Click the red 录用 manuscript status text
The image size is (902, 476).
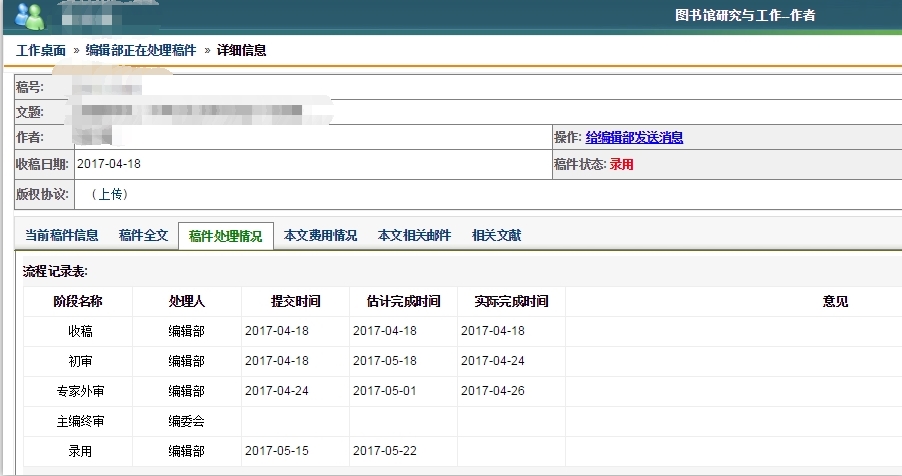point(622,165)
